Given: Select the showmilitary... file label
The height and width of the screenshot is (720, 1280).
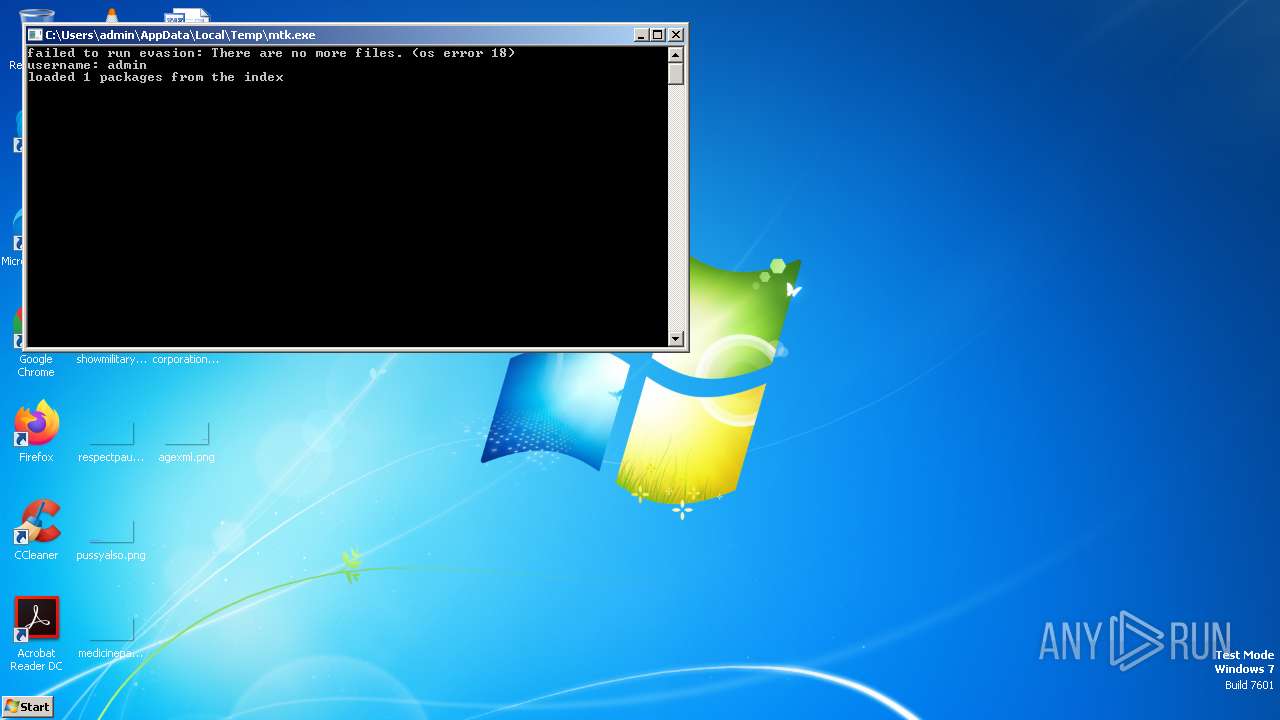Looking at the screenshot, I should pos(111,359).
